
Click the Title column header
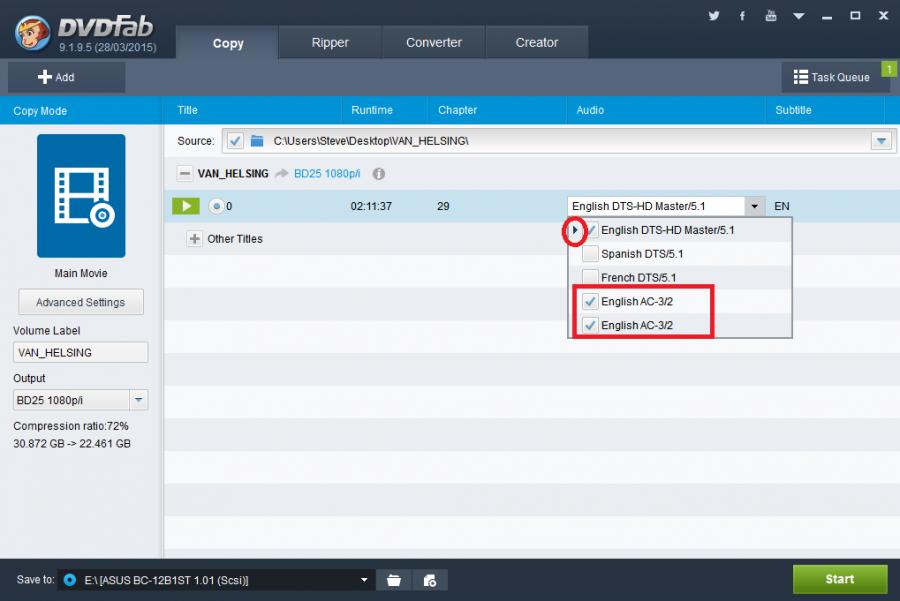pos(187,110)
